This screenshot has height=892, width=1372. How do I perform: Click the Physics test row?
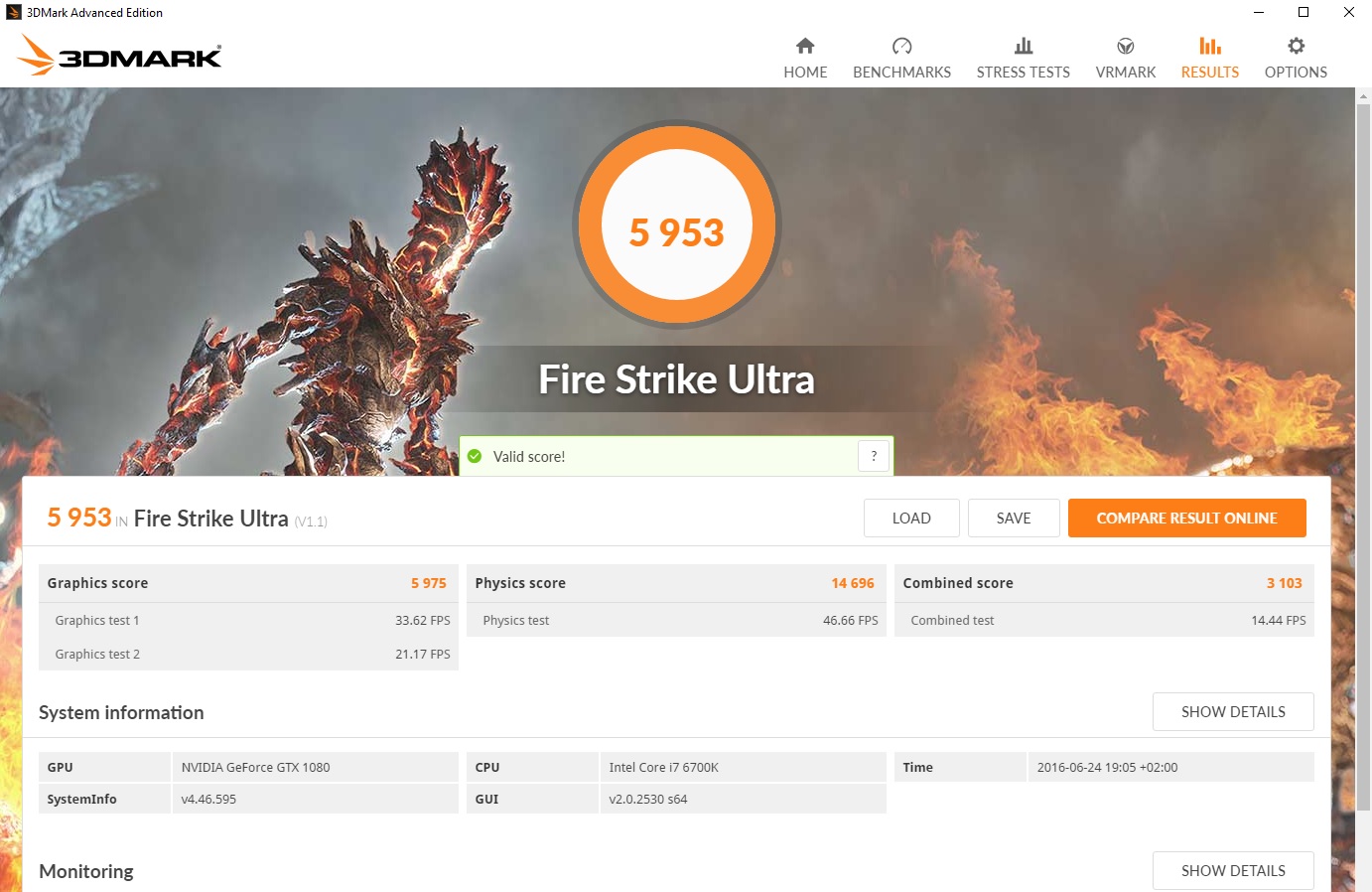[676, 620]
